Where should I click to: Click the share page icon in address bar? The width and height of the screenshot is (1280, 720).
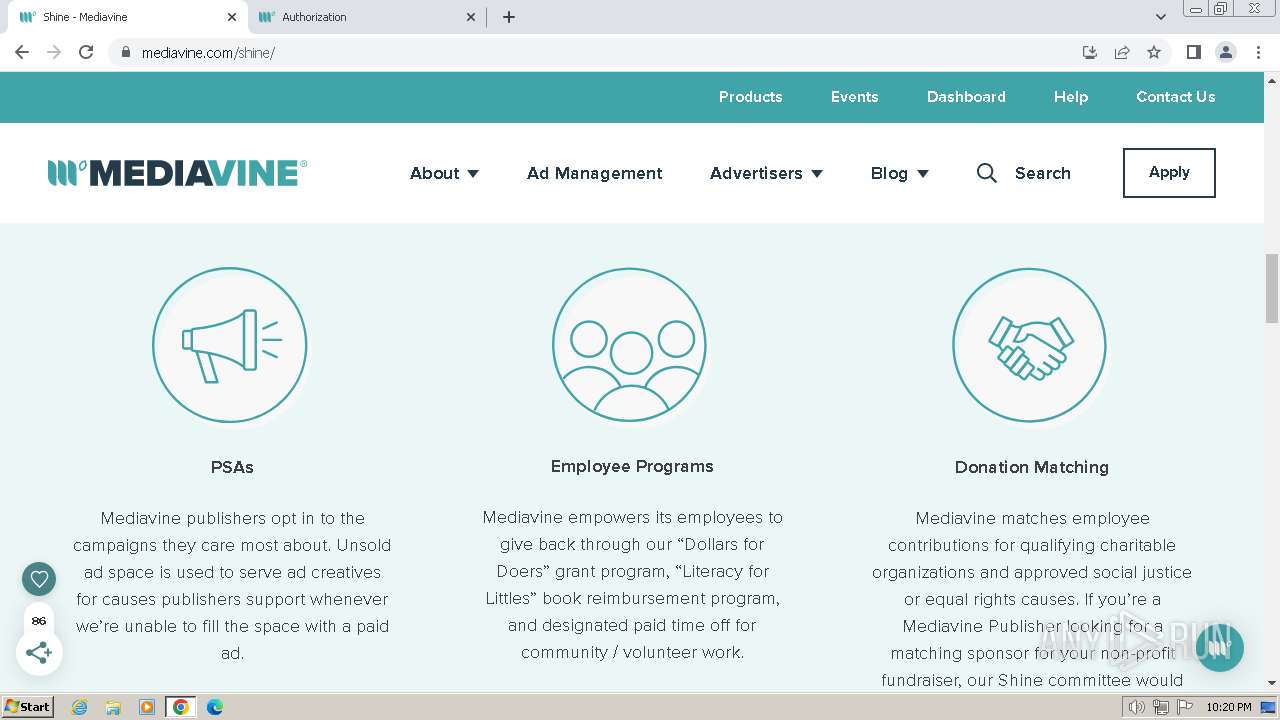(x=1122, y=52)
